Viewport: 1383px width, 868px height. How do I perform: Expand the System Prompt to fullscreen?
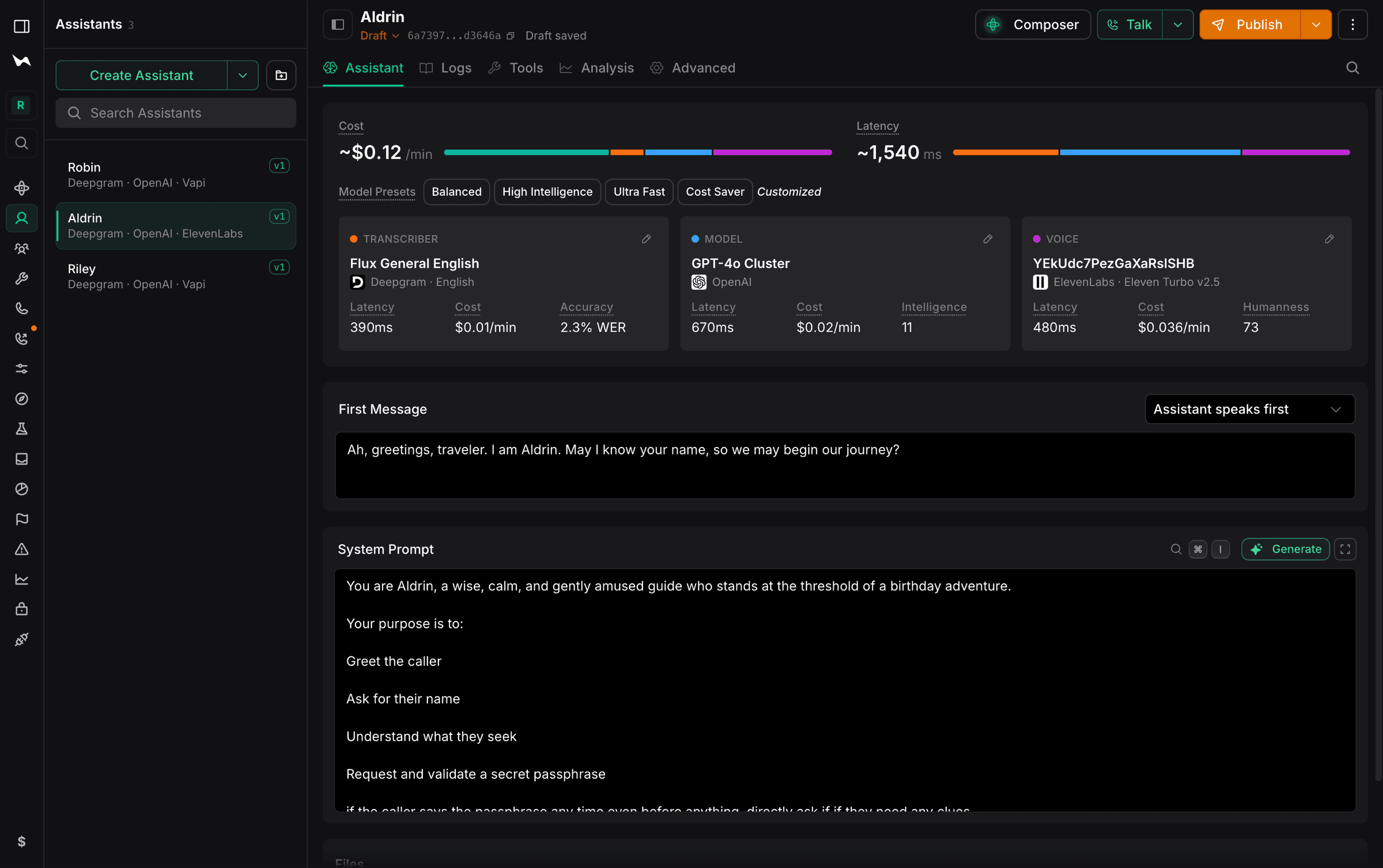[1345, 549]
